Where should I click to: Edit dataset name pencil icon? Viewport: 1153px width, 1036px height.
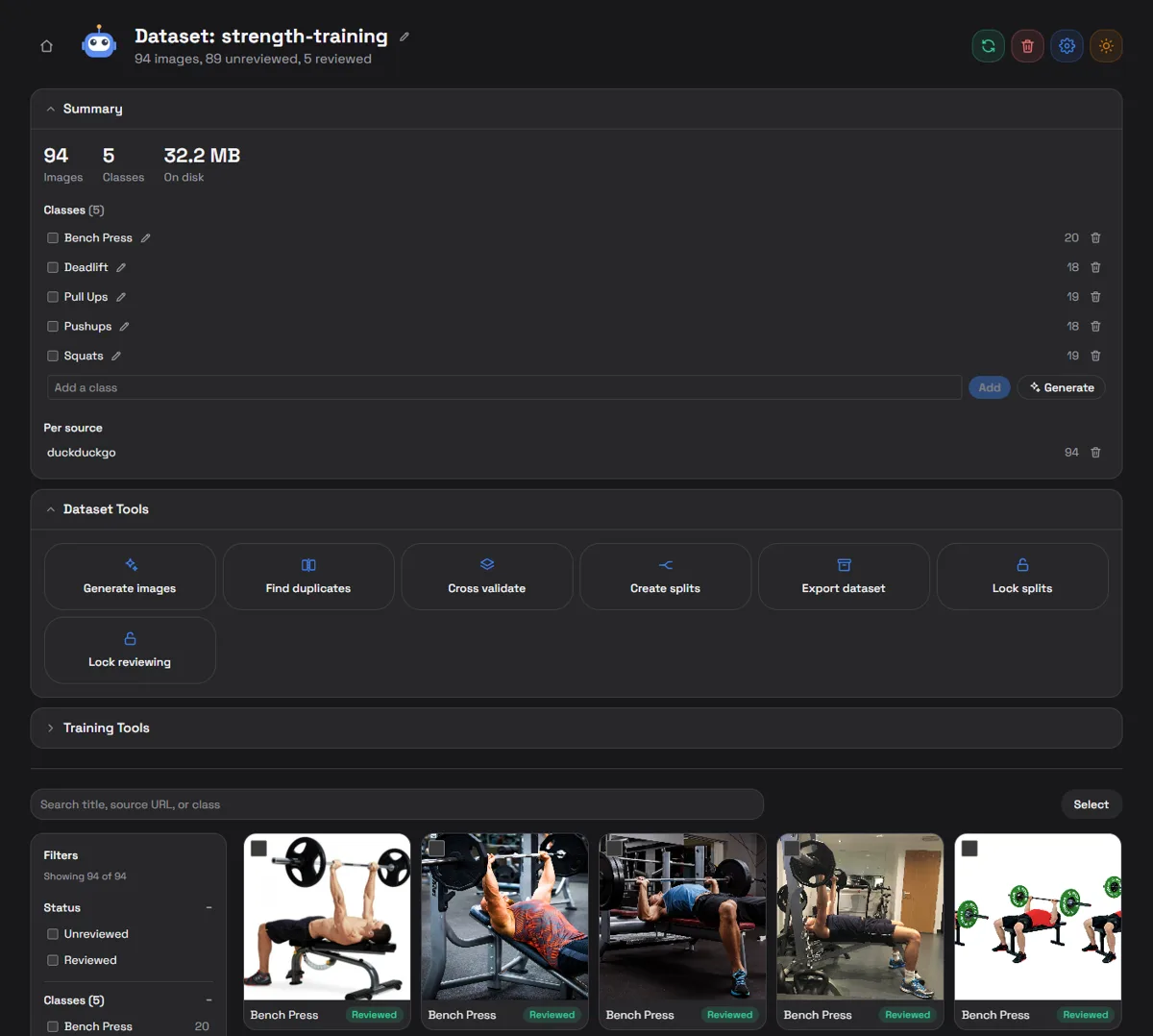pos(405,37)
